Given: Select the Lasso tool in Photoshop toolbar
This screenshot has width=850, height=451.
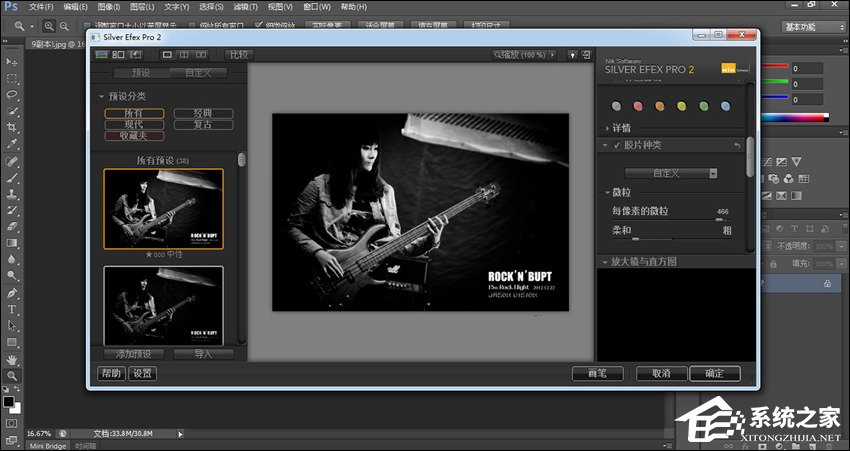Looking at the screenshot, I should pos(12,94).
